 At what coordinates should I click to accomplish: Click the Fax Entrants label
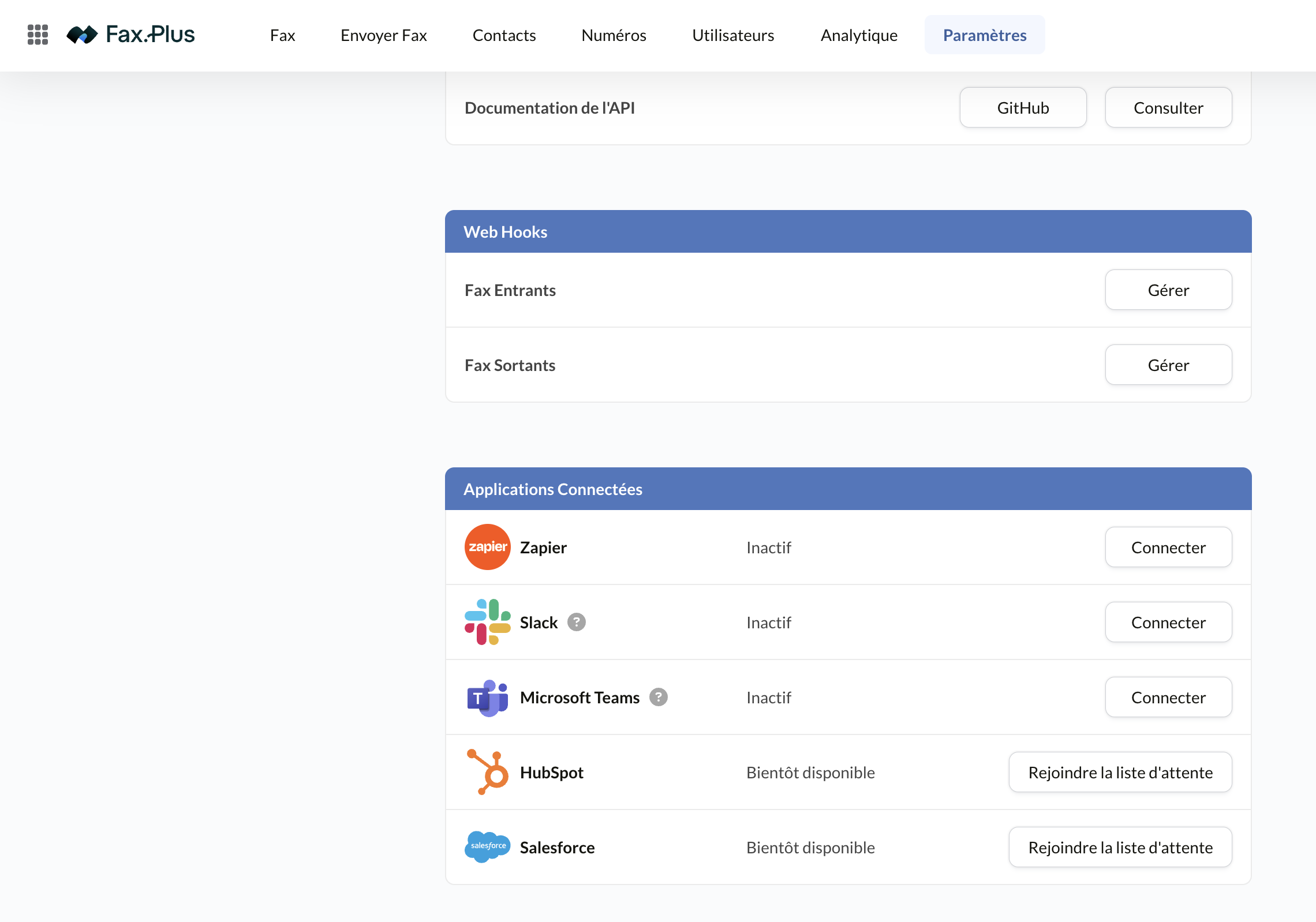[510, 290]
